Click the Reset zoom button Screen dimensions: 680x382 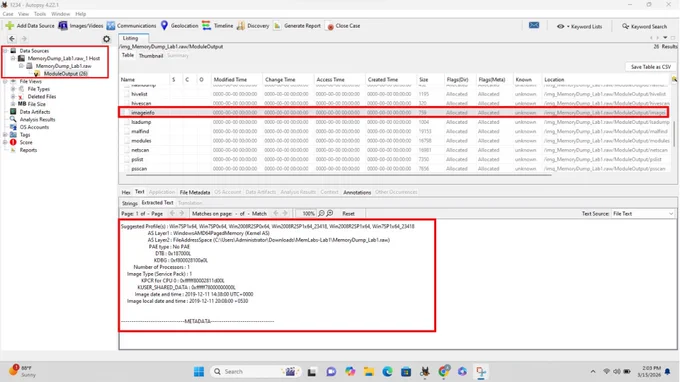pos(348,213)
